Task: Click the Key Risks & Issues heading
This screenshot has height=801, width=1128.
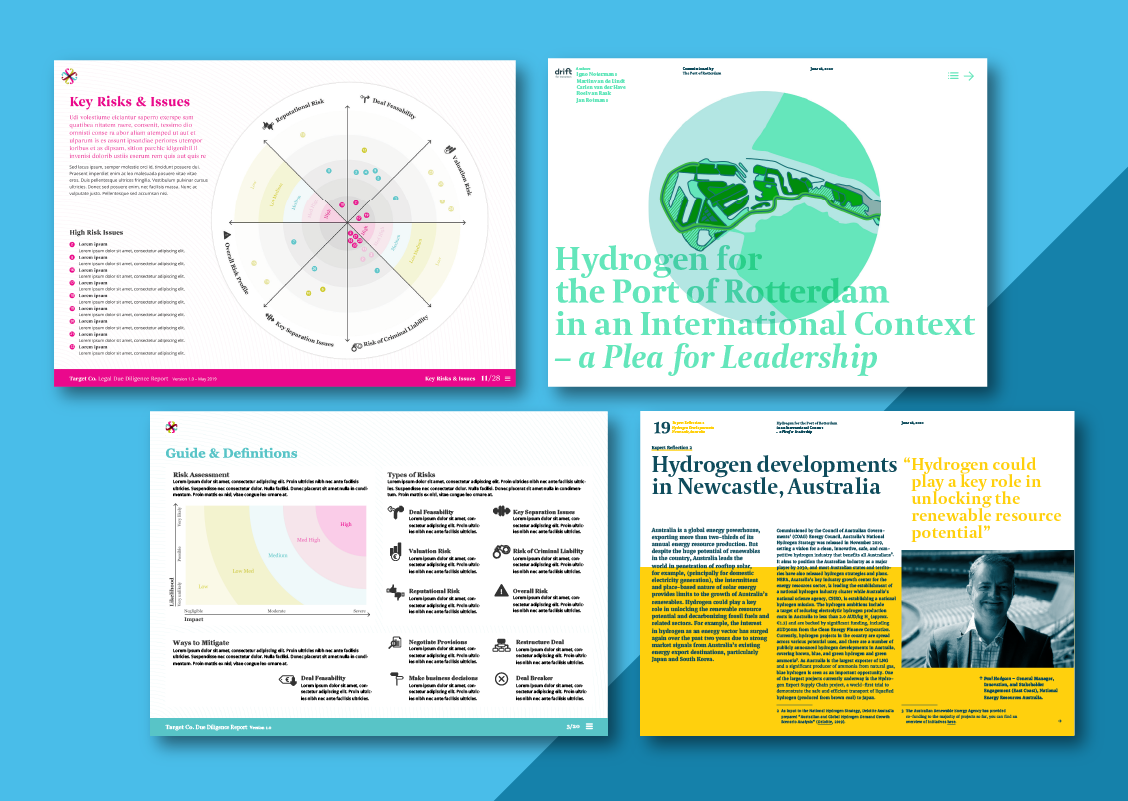Action: (129, 101)
